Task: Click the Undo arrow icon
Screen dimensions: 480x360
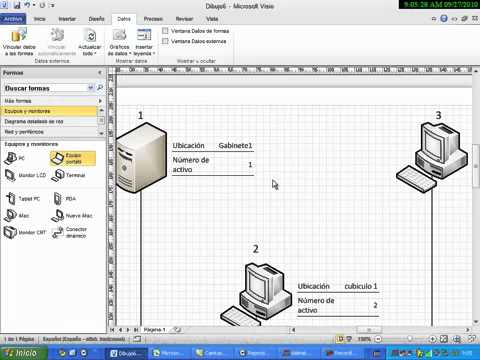Action: pyautogui.click(x=27, y=6)
